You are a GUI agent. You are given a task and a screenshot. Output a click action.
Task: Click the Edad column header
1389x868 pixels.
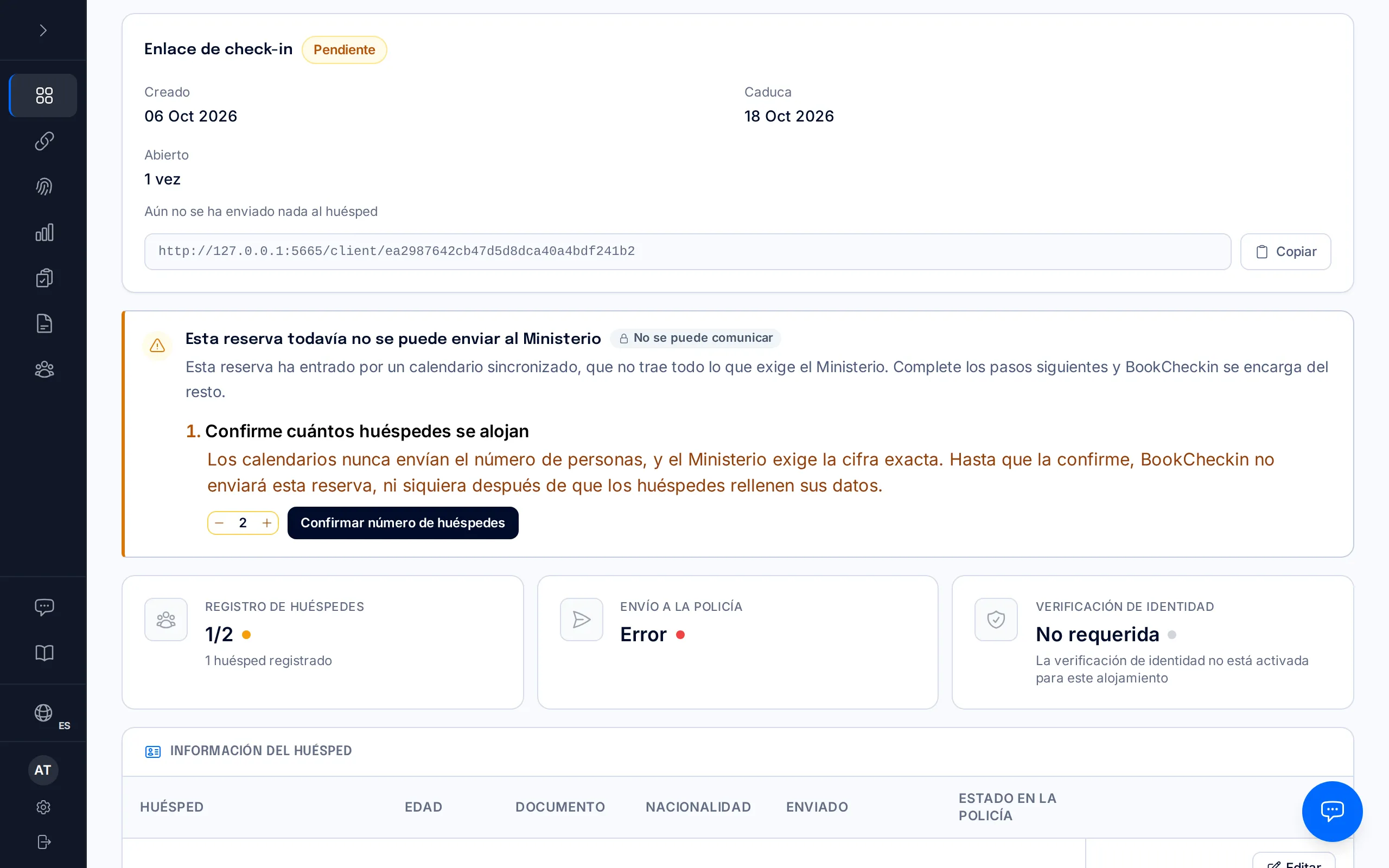point(424,807)
